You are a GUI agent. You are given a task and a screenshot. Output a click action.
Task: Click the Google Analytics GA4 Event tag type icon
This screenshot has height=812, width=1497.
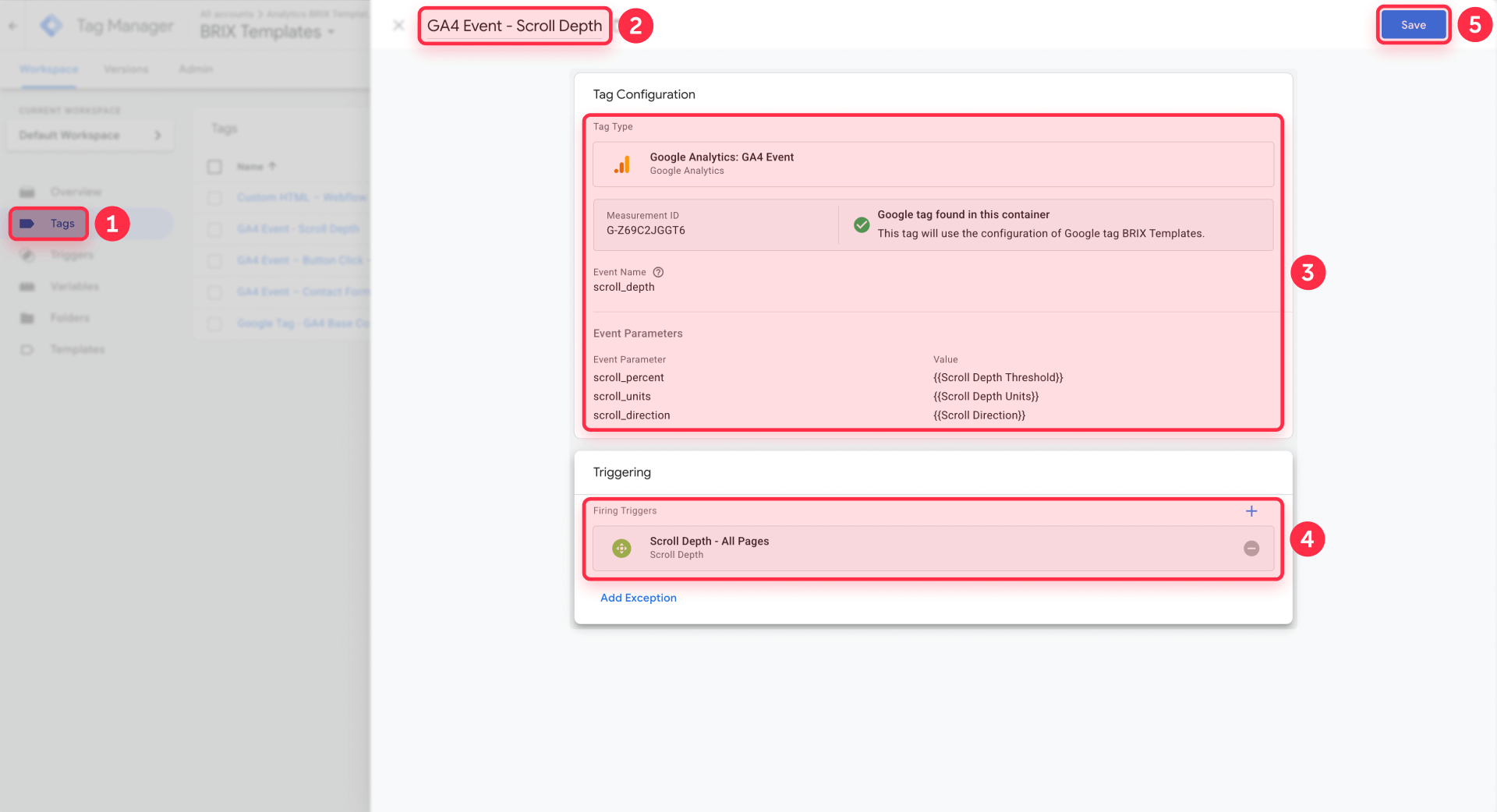tap(621, 164)
